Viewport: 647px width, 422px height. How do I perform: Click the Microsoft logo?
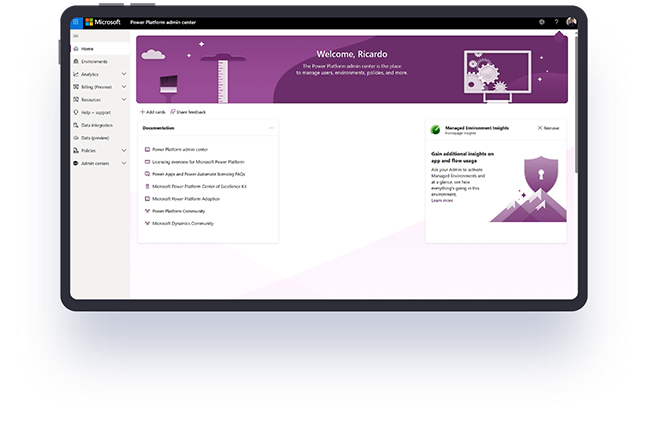click(x=103, y=22)
